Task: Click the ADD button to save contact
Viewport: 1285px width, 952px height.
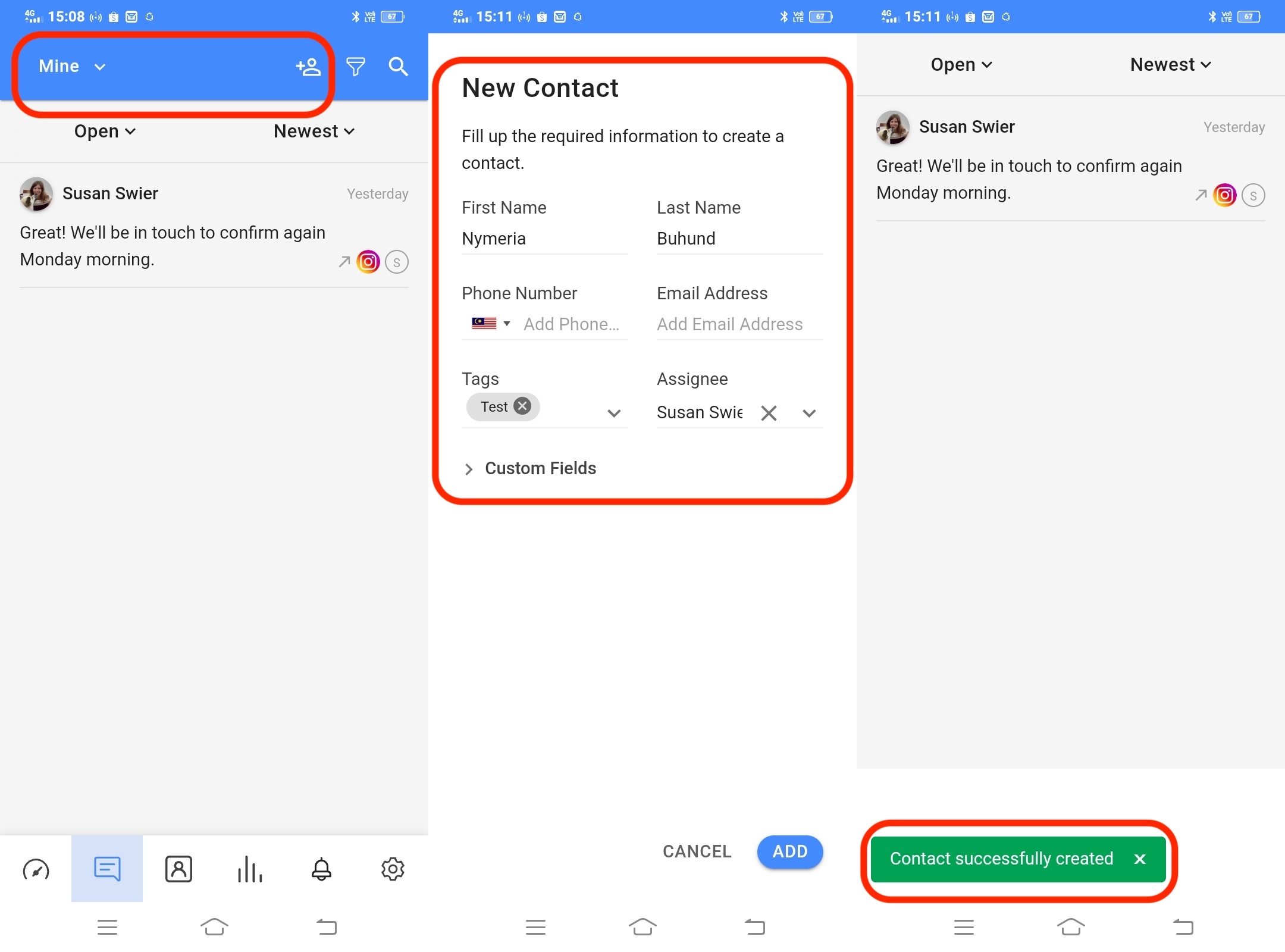Action: 791,851
